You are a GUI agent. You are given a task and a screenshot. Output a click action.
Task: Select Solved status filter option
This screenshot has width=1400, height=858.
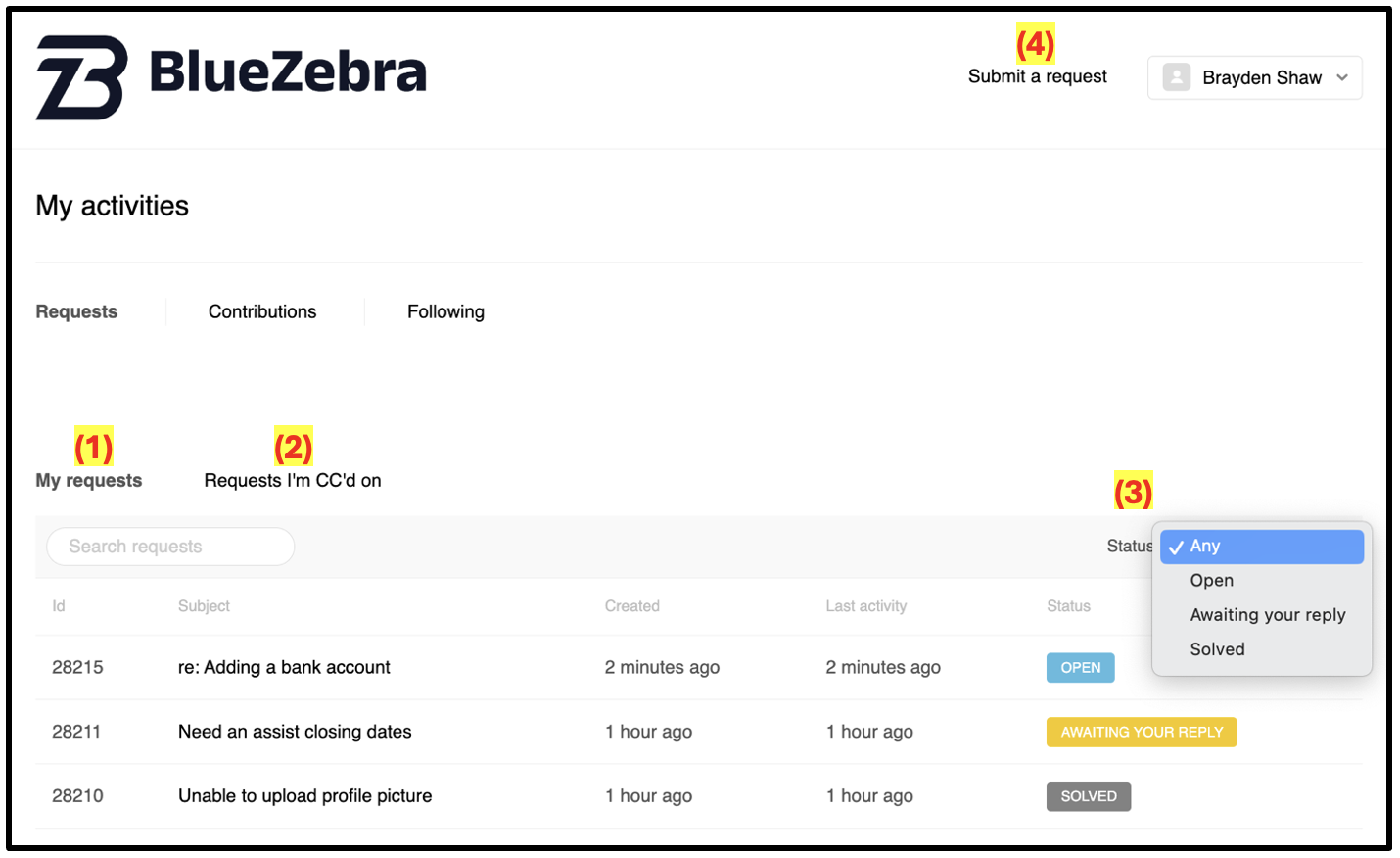[1217, 649]
